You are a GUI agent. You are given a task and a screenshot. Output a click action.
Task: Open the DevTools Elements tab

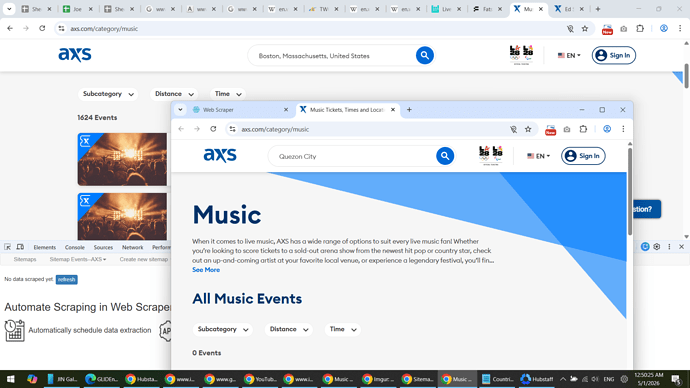point(44,247)
